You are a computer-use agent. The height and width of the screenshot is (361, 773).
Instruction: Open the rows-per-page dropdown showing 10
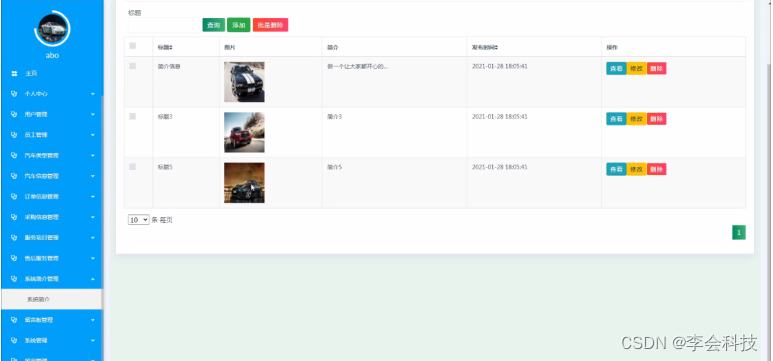(139, 220)
